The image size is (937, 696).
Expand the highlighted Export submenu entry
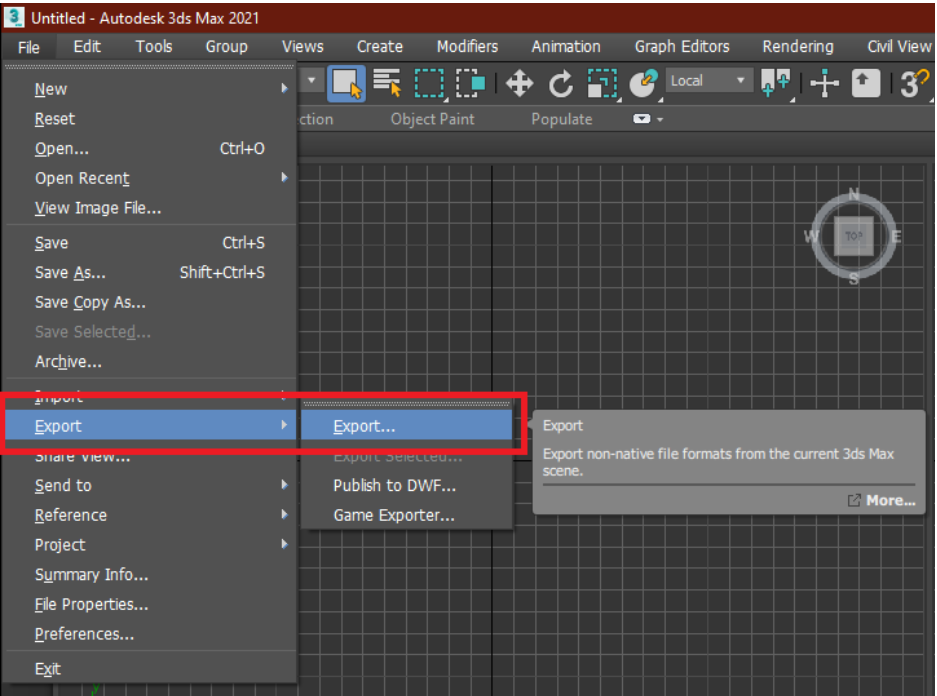pyautogui.click(x=151, y=426)
